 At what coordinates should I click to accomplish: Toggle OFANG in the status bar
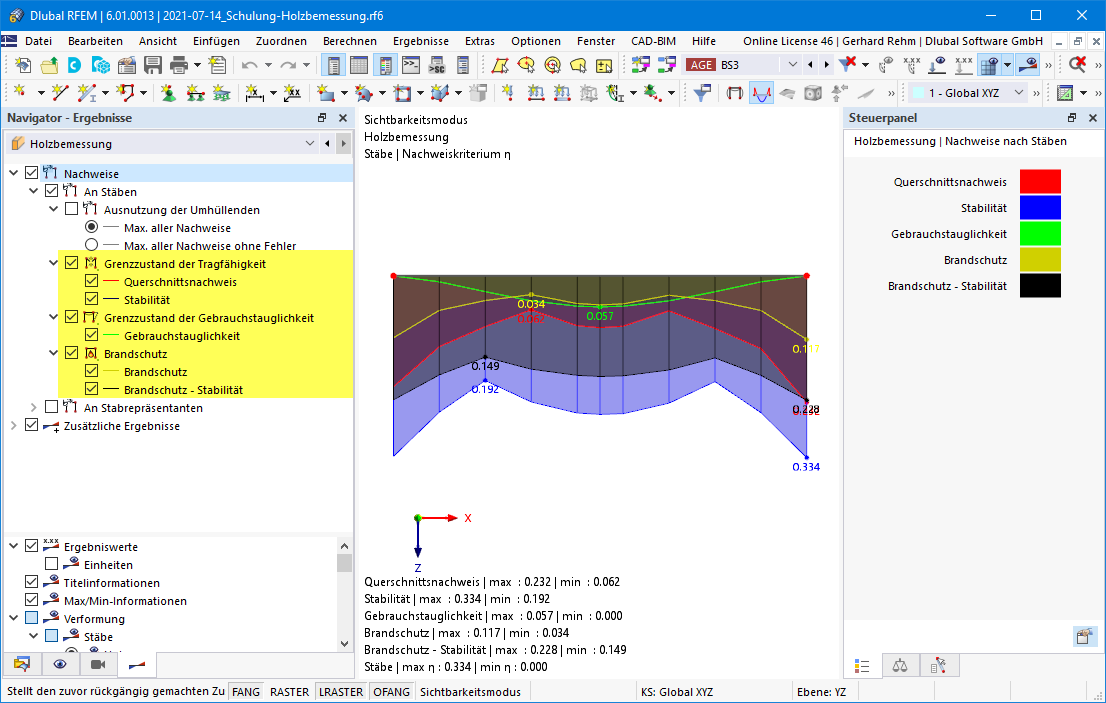(x=391, y=692)
